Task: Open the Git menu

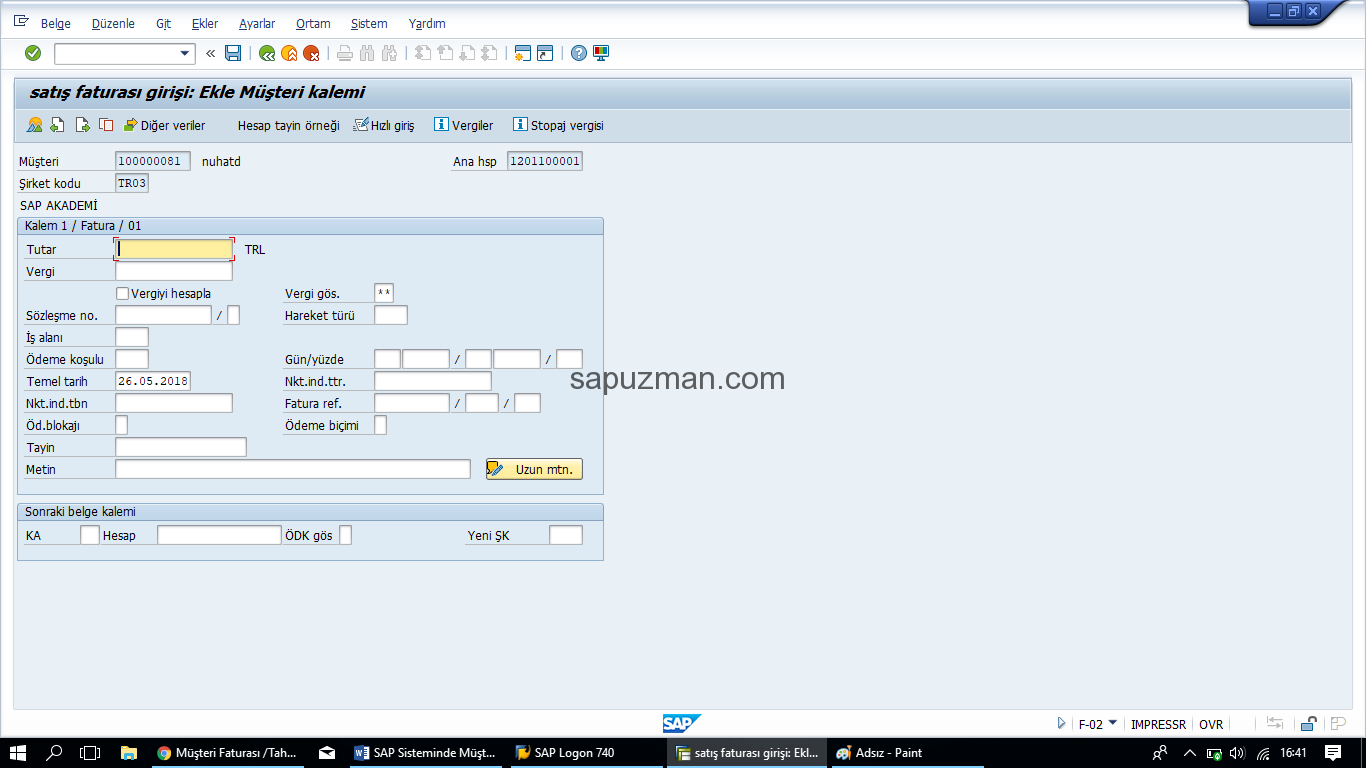Action: (163, 23)
